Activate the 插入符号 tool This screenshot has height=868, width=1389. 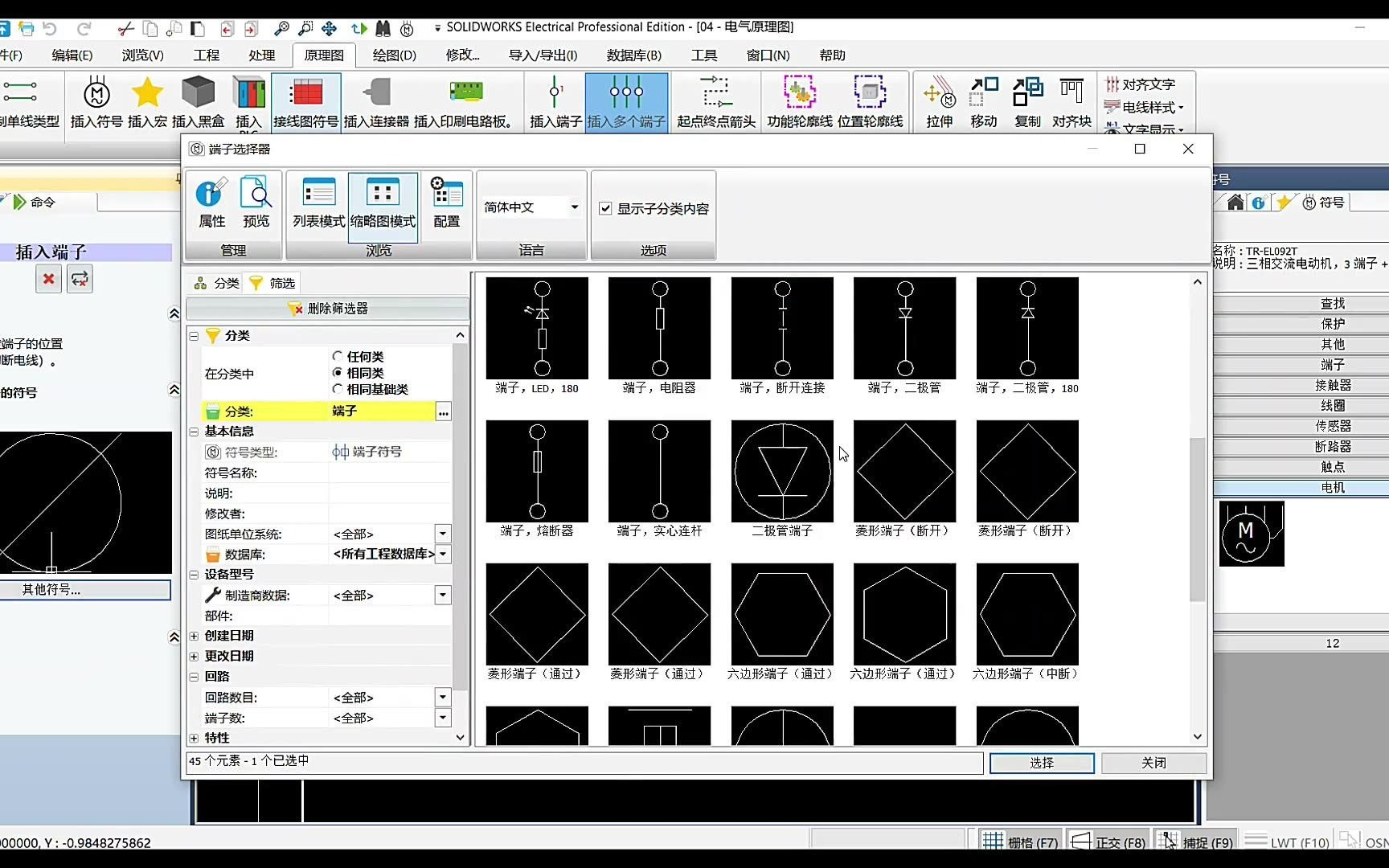pyautogui.click(x=96, y=103)
